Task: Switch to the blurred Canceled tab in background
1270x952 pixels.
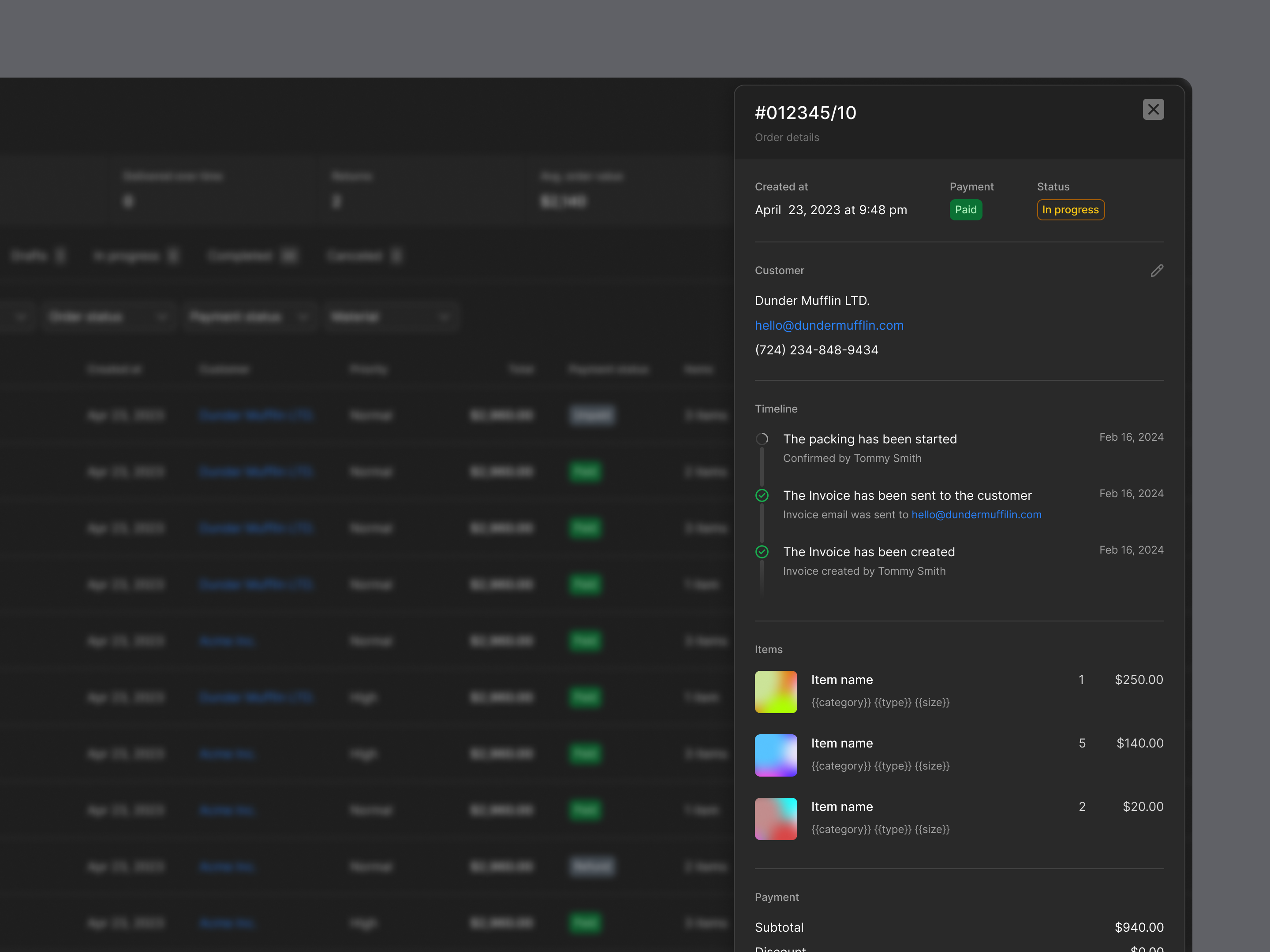Action: [365, 256]
